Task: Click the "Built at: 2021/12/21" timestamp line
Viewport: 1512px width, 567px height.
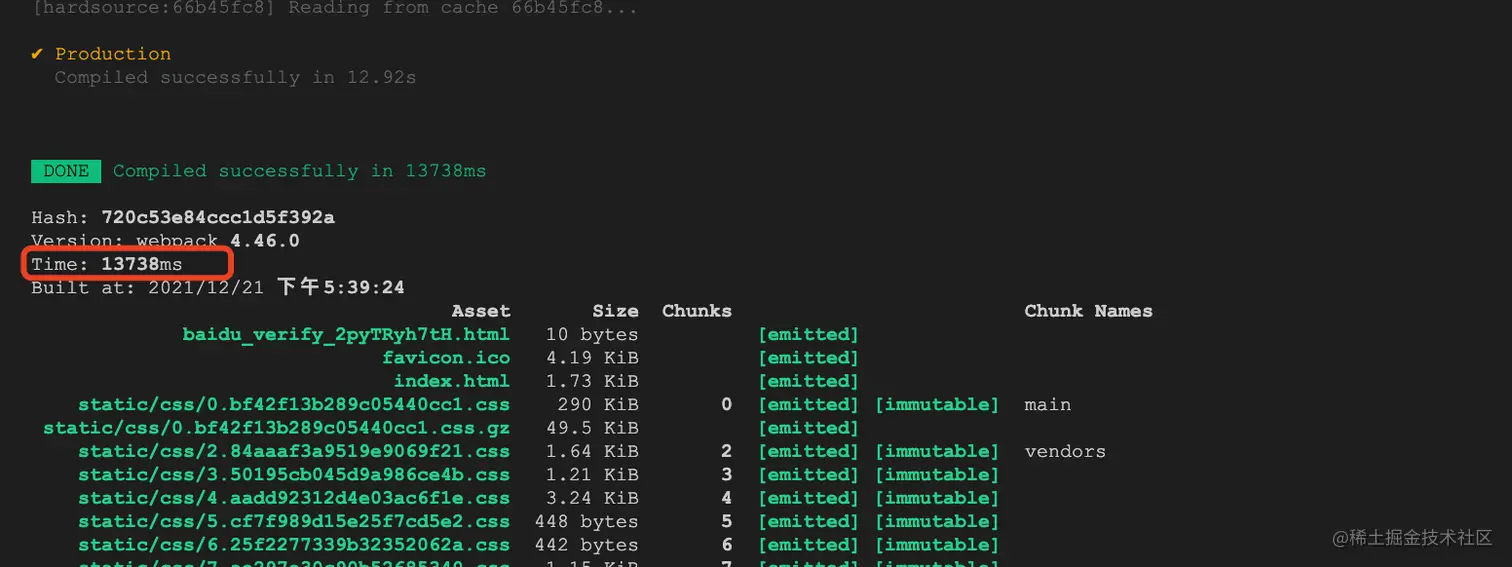Action: (x=218, y=288)
